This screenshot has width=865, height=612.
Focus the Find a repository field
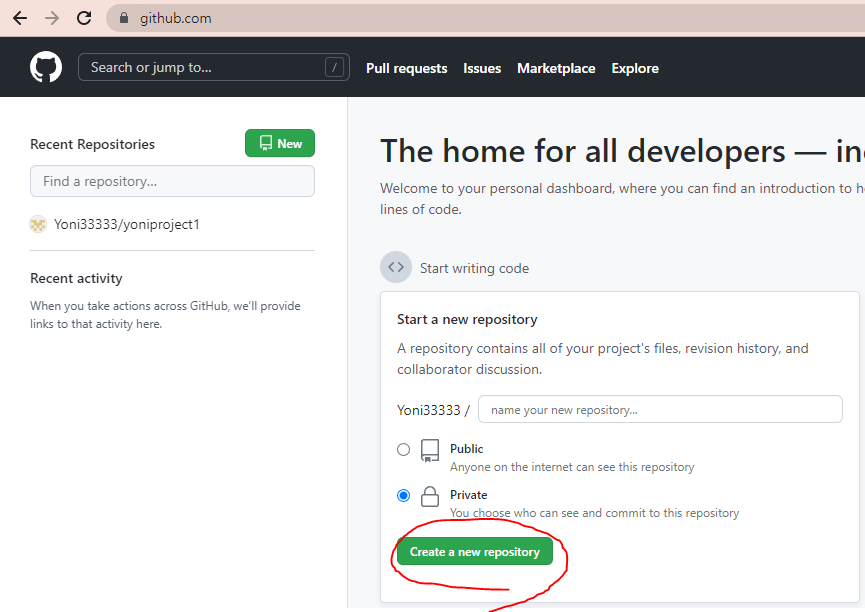tap(172, 181)
